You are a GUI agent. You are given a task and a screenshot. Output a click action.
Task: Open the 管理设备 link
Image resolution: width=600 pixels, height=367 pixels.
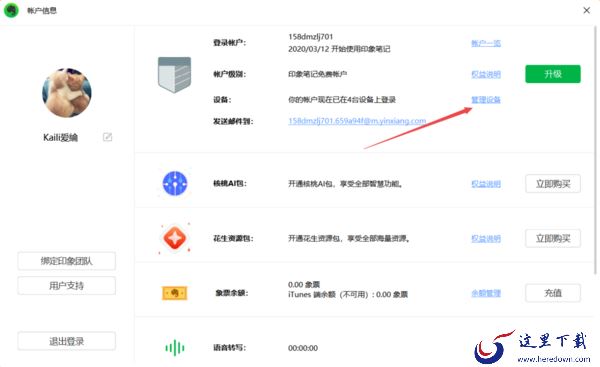click(x=486, y=99)
